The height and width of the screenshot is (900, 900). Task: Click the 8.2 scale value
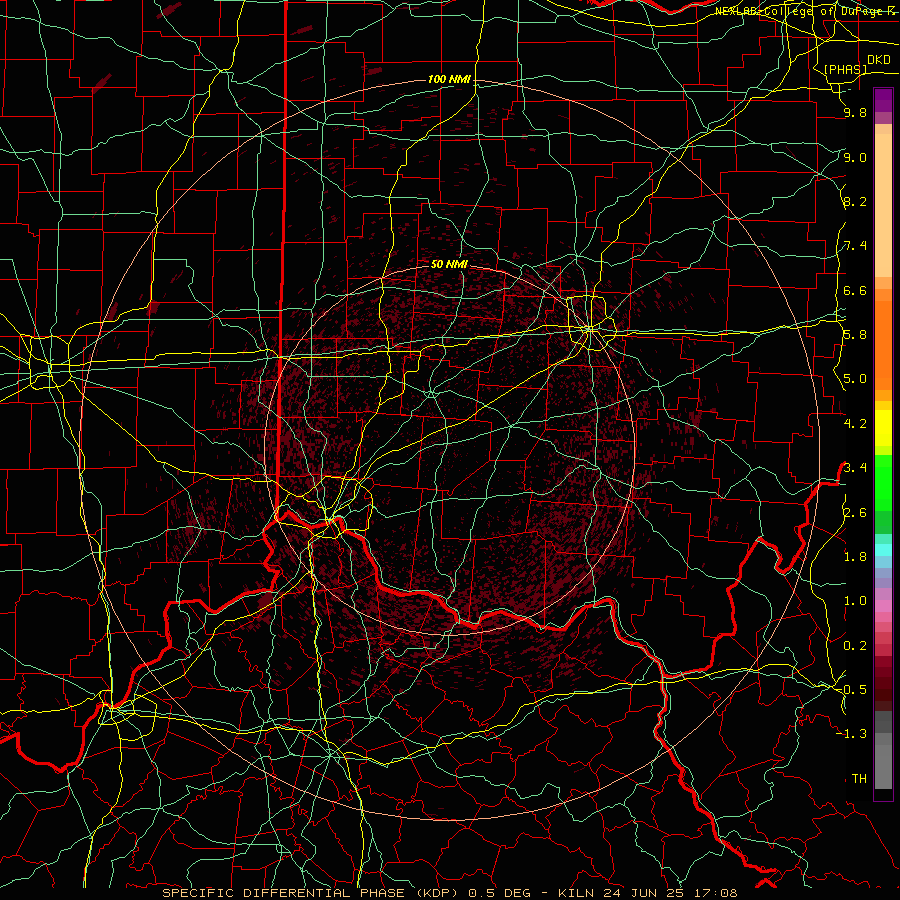[x=855, y=201]
